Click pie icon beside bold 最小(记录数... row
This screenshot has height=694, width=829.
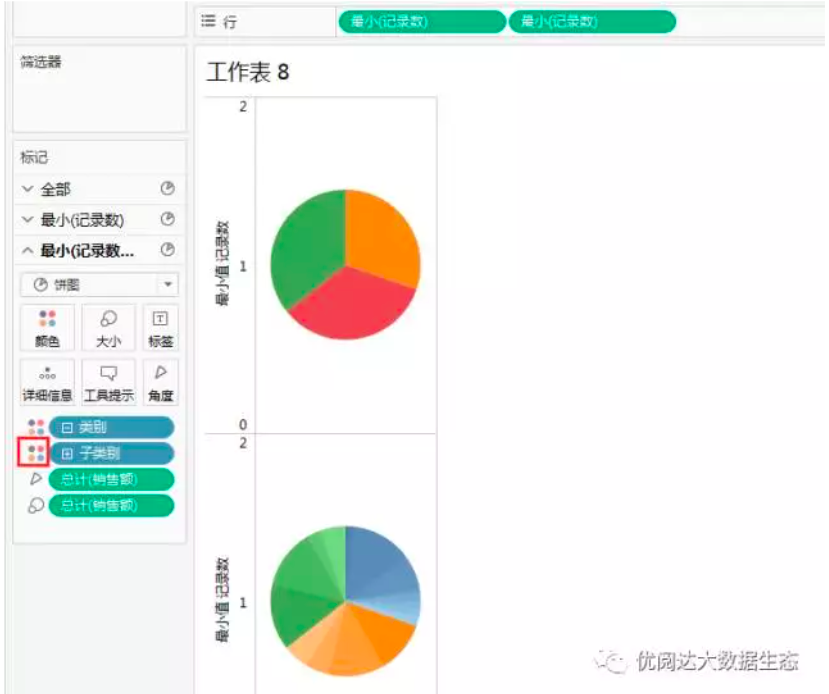pyautogui.click(x=168, y=249)
